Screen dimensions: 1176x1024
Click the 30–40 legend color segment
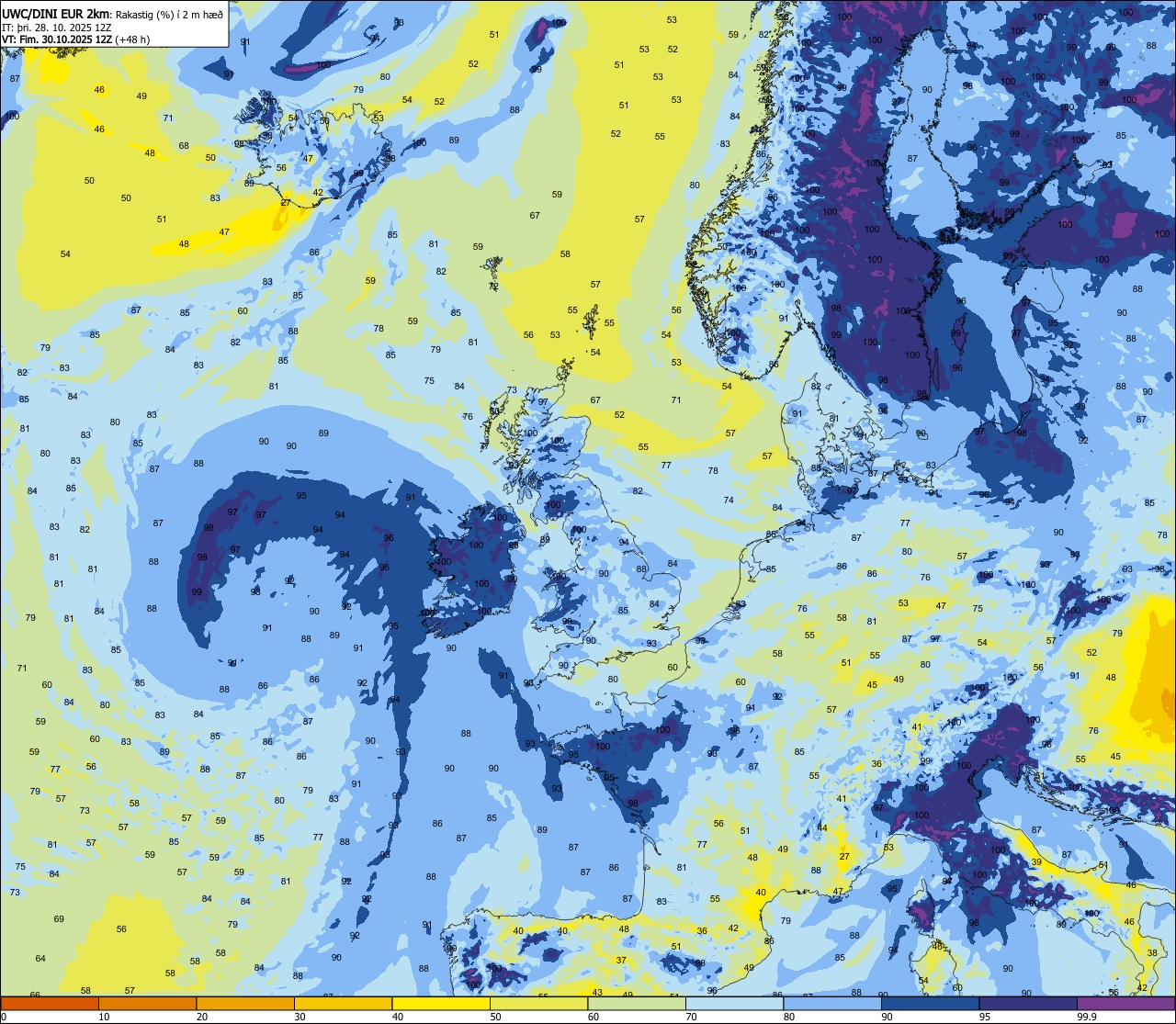pyautogui.click(x=343, y=1004)
